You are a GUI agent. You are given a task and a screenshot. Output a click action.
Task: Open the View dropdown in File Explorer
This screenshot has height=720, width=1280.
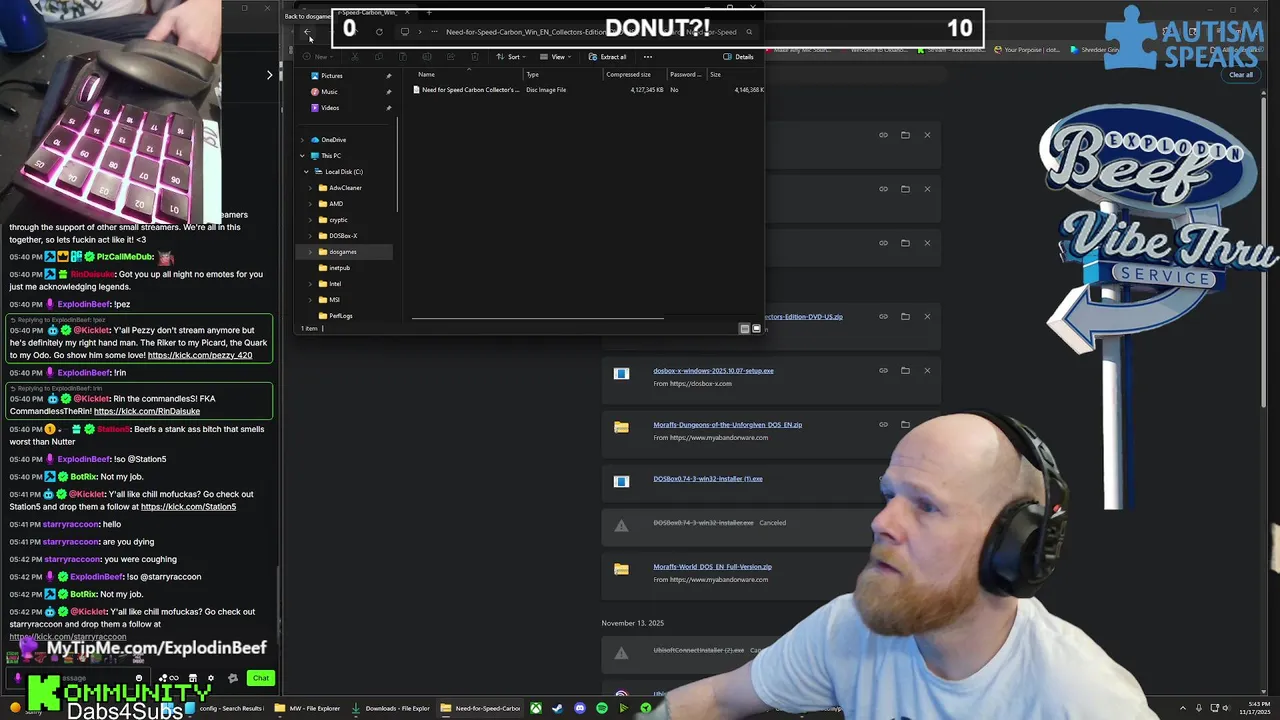[x=553, y=57]
